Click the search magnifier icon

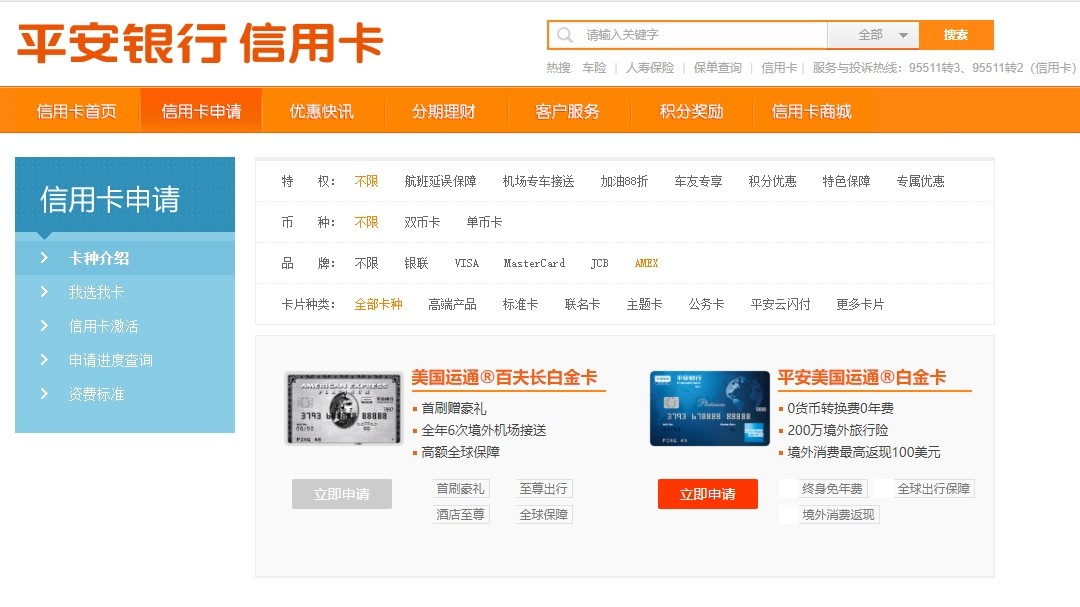(x=565, y=34)
